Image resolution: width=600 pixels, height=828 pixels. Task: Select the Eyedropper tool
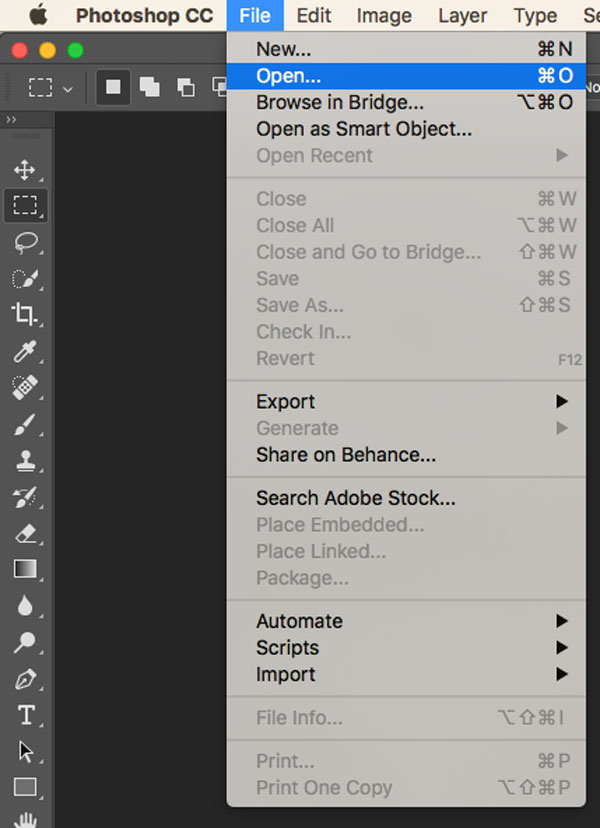pos(25,351)
